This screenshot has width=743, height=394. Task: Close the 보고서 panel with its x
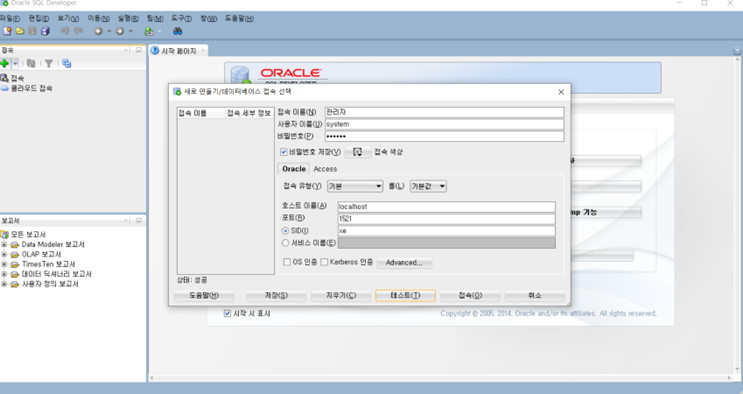[x=126, y=220]
